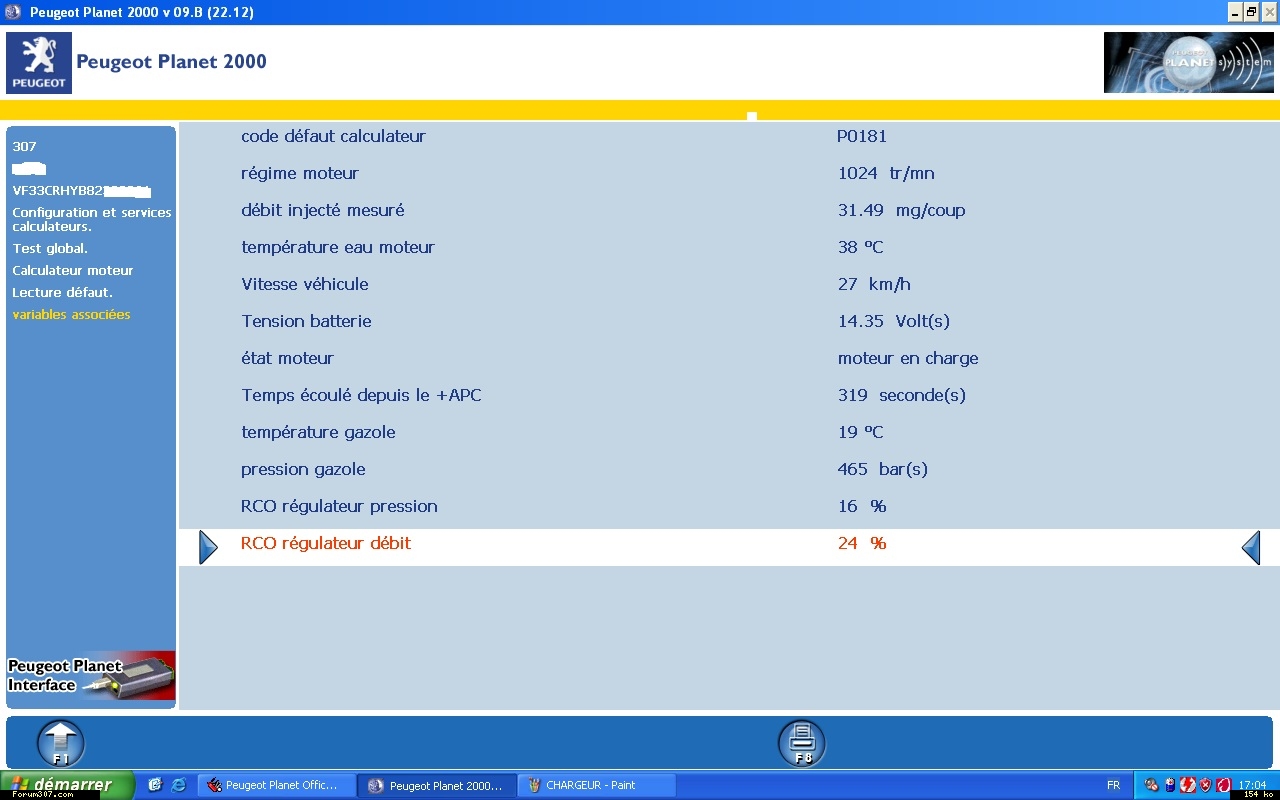
Task: Click the Peugeot Planet System banner image
Action: pos(1189,63)
